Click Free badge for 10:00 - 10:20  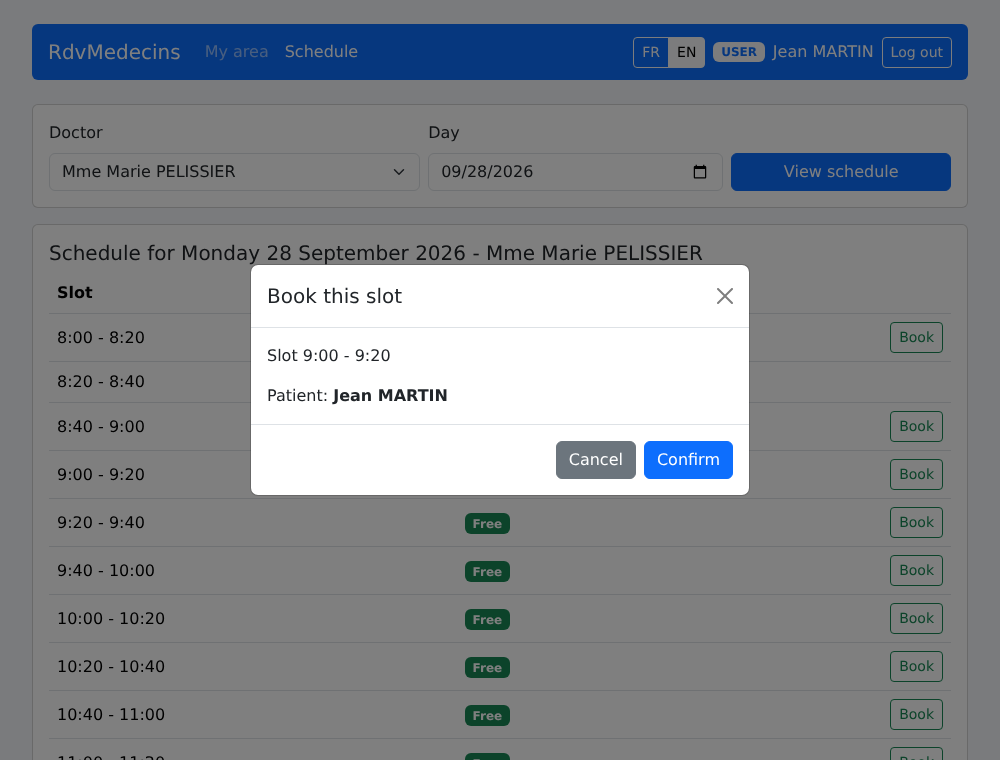(x=487, y=619)
